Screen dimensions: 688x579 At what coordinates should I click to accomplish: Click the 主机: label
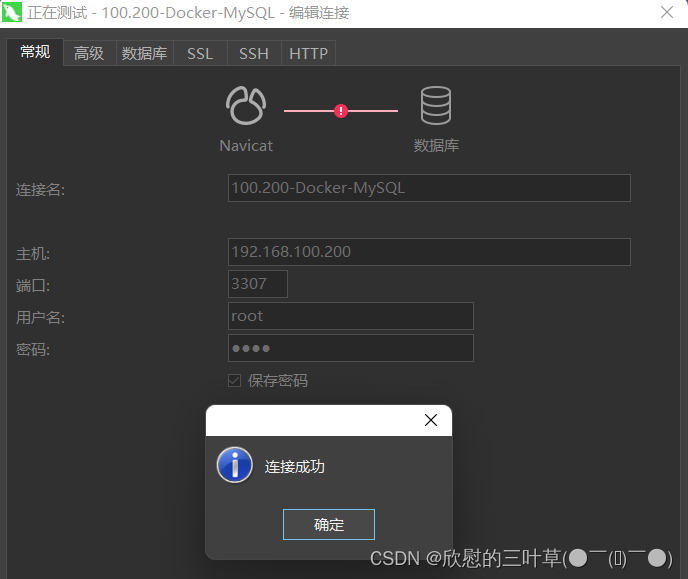coord(33,254)
